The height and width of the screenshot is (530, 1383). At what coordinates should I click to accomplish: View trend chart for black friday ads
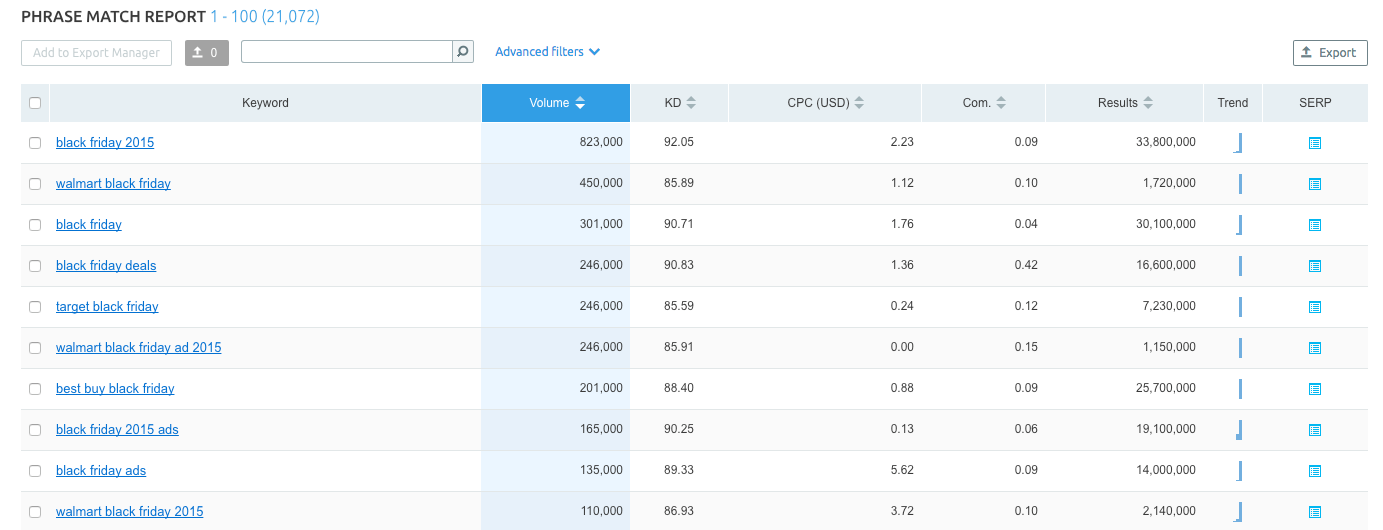click(x=1239, y=471)
